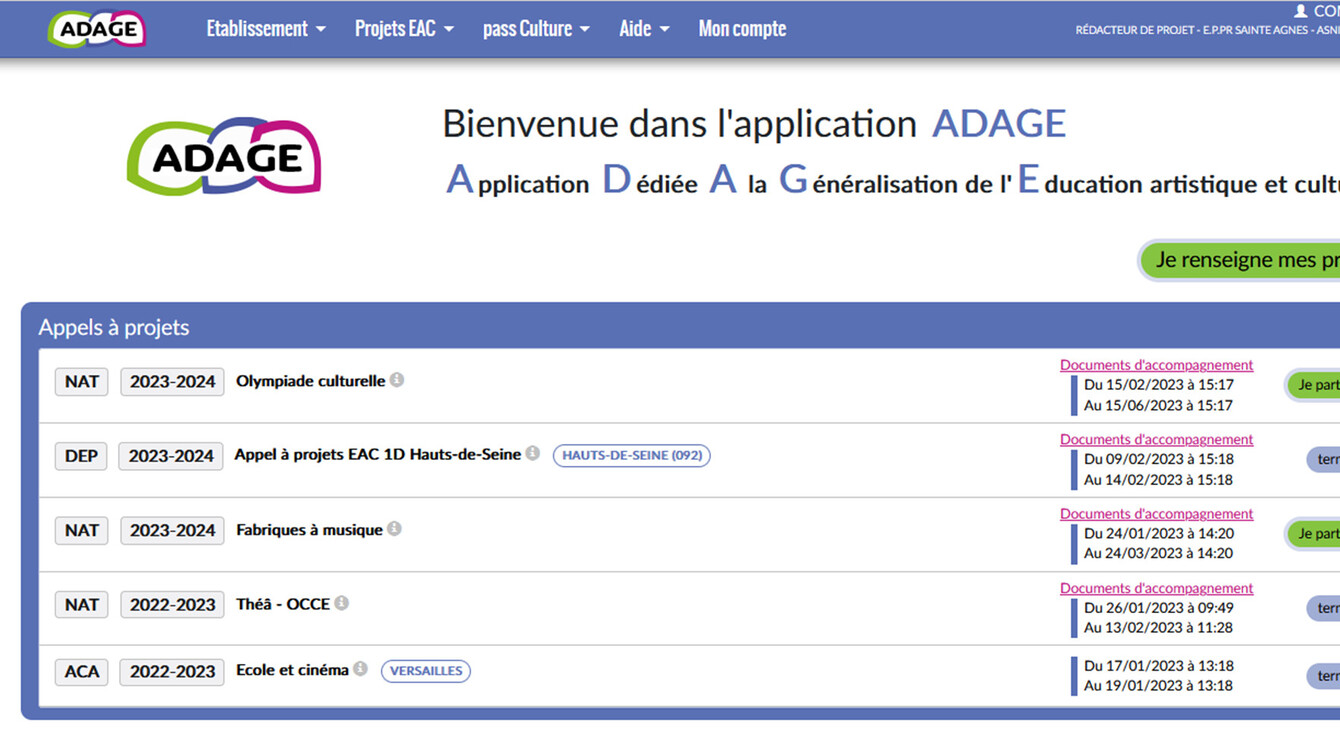Click the terminé badge for Ecole et cinéma
Image resolution: width=1340 pixels, height=730 pixels.
click(x=1324, y=676)
